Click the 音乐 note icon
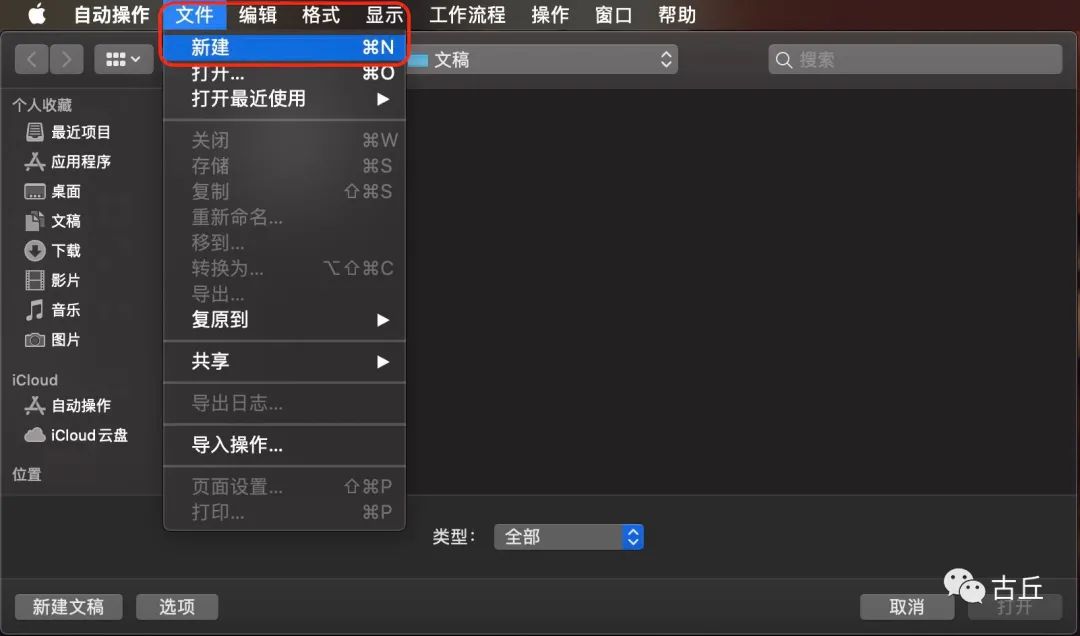 pyautogui.click(x=34, y=309)
